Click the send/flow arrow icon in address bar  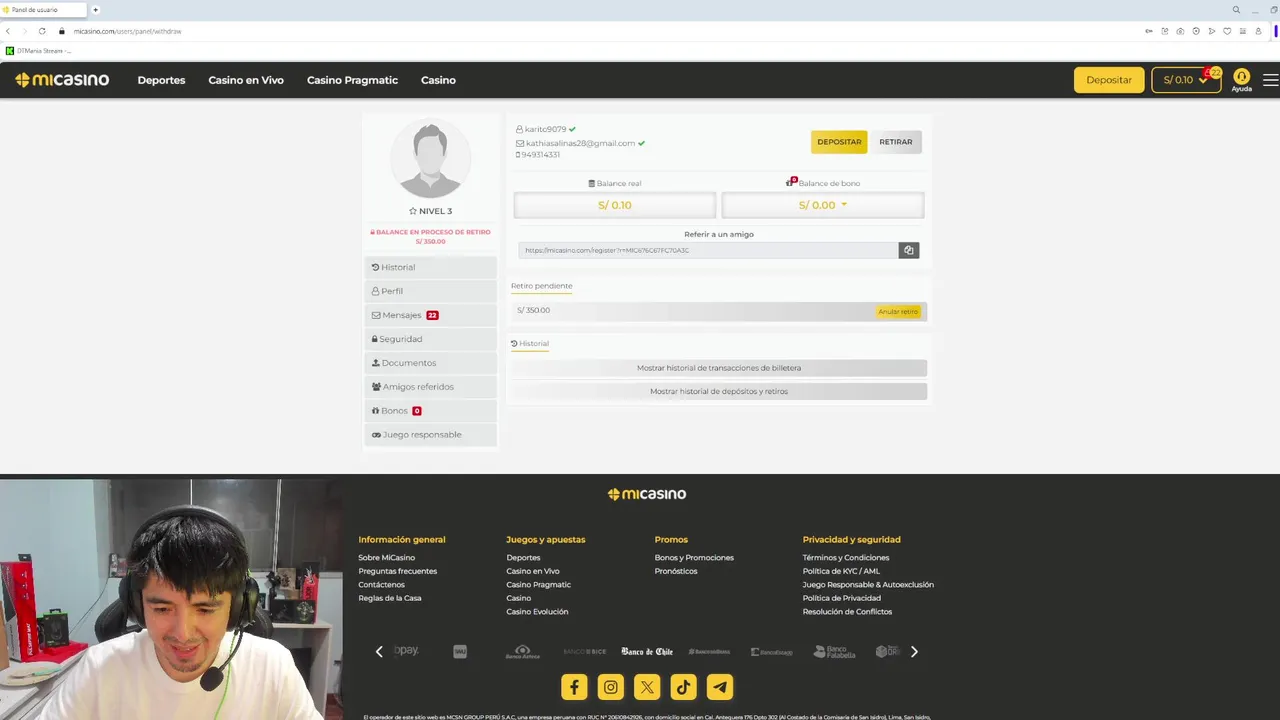click(x=1212, y=31)
